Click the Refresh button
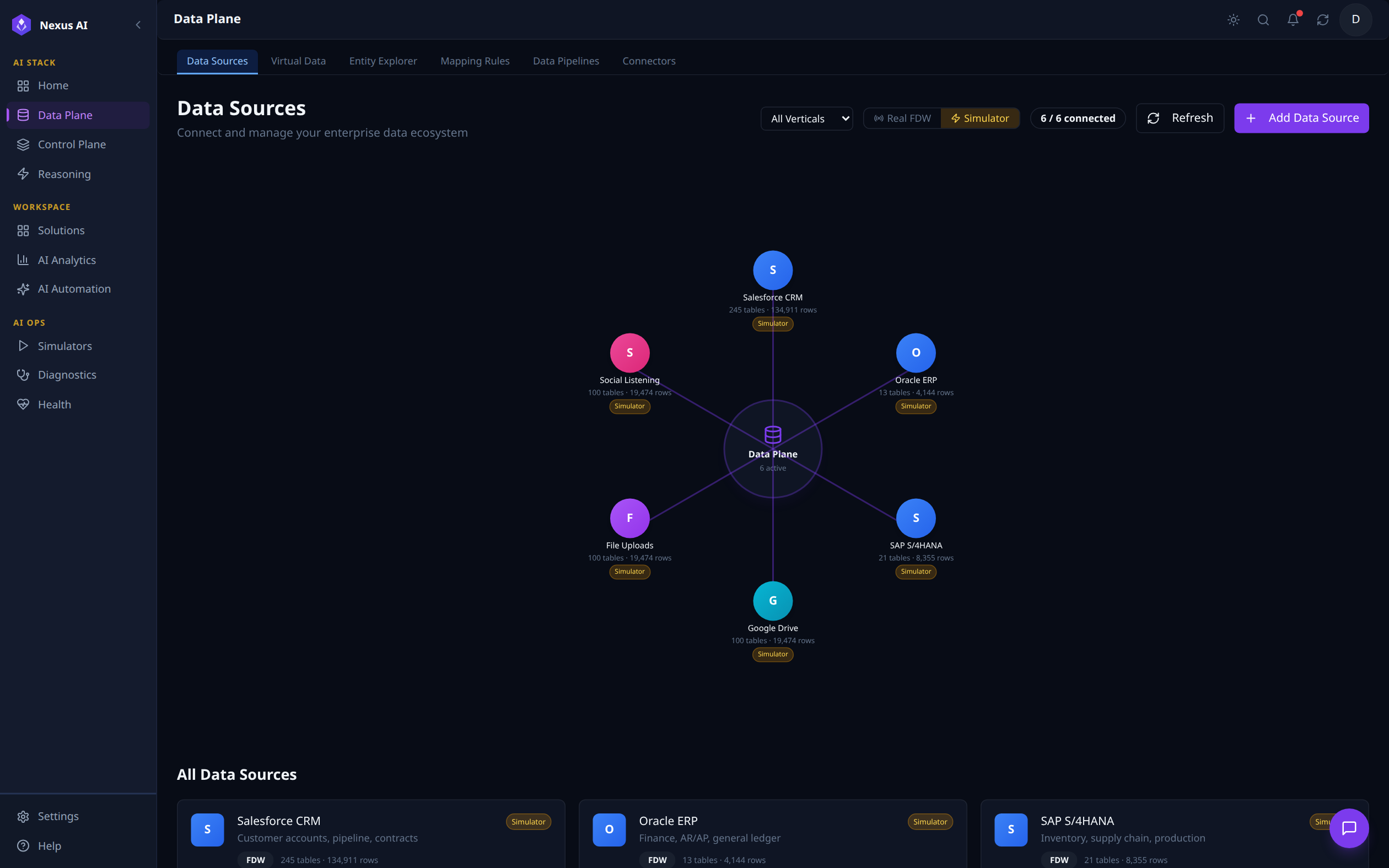The height and width of the screenshot is (868, 1389). click(x=1180, y=118)
